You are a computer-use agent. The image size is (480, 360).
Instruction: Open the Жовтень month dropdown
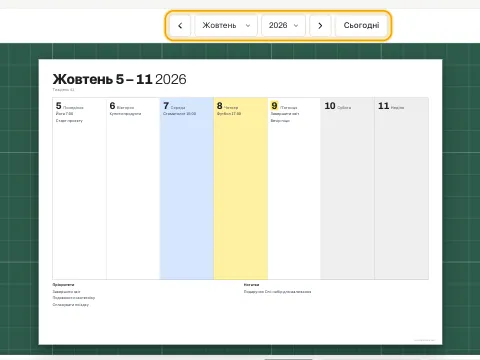coord(226,25)
